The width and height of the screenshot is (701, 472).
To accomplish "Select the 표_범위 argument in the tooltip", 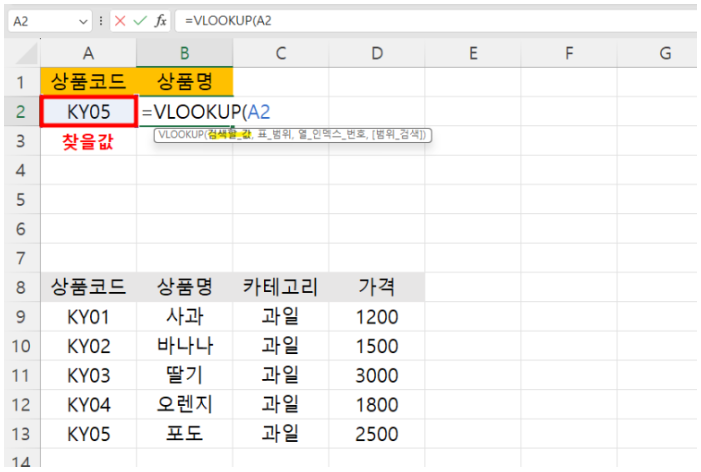I will [270, 134].
